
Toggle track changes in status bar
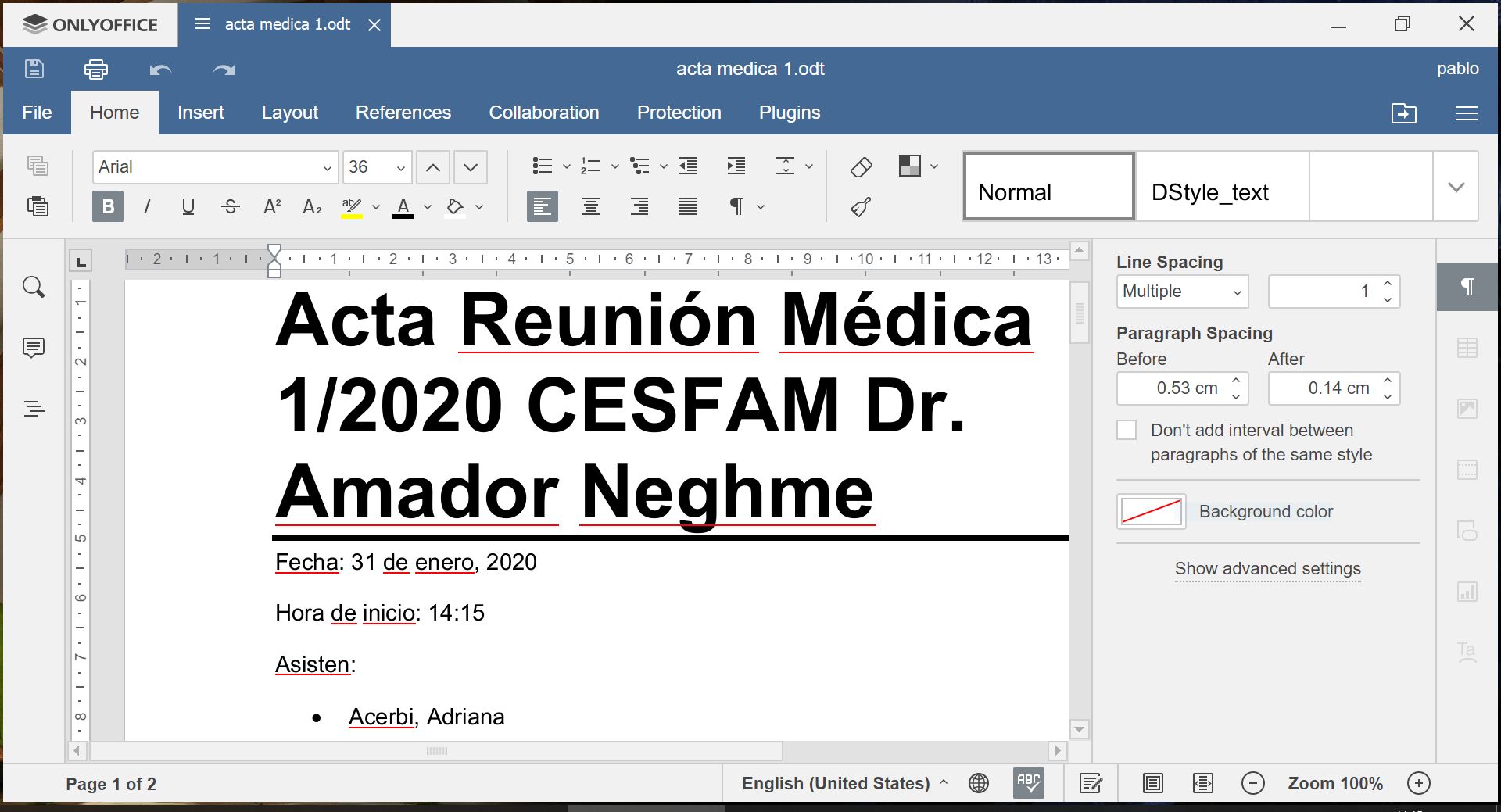[x=1091, y=783]
